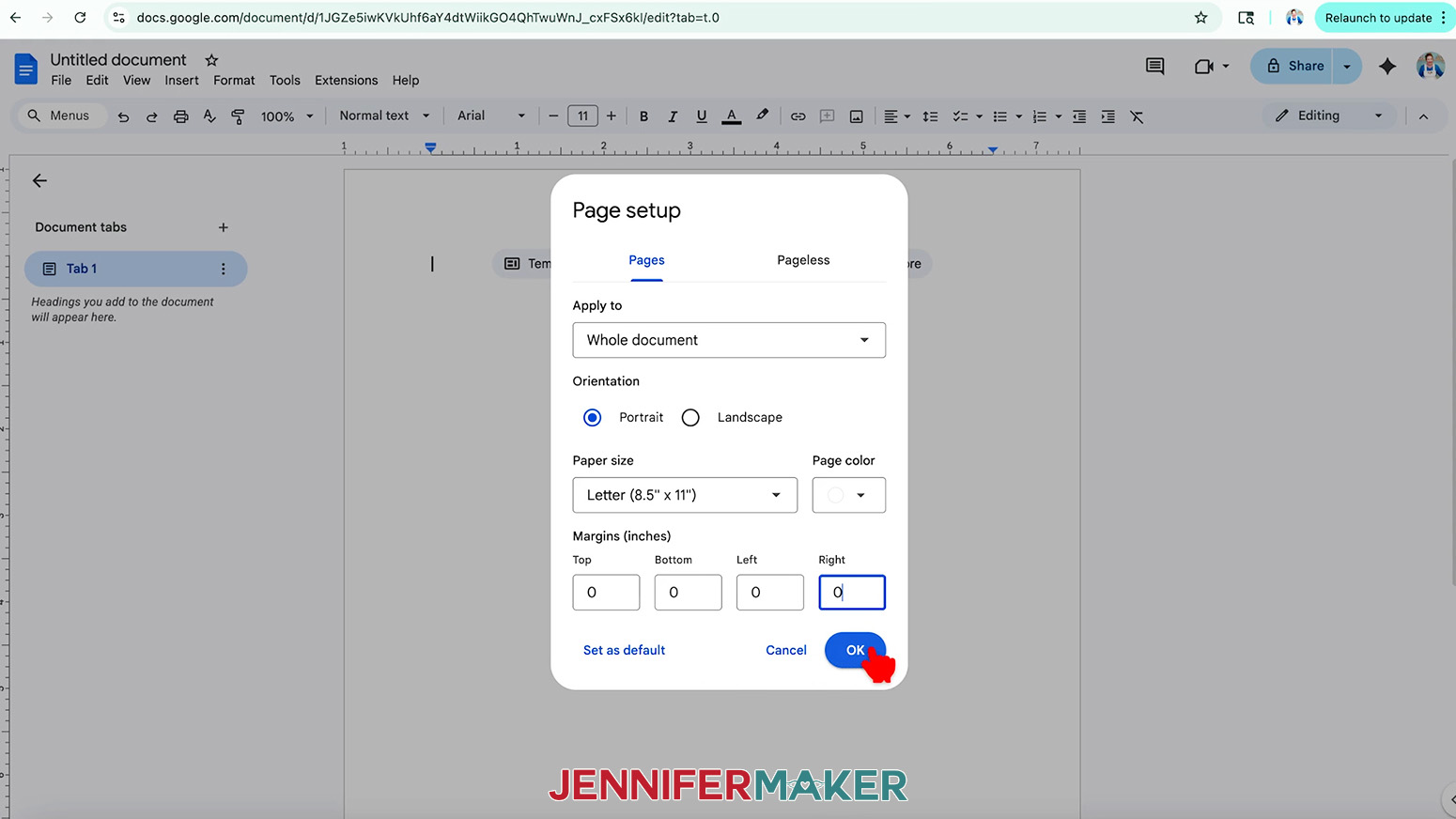Switch to the Pages tab

point(646,260)
